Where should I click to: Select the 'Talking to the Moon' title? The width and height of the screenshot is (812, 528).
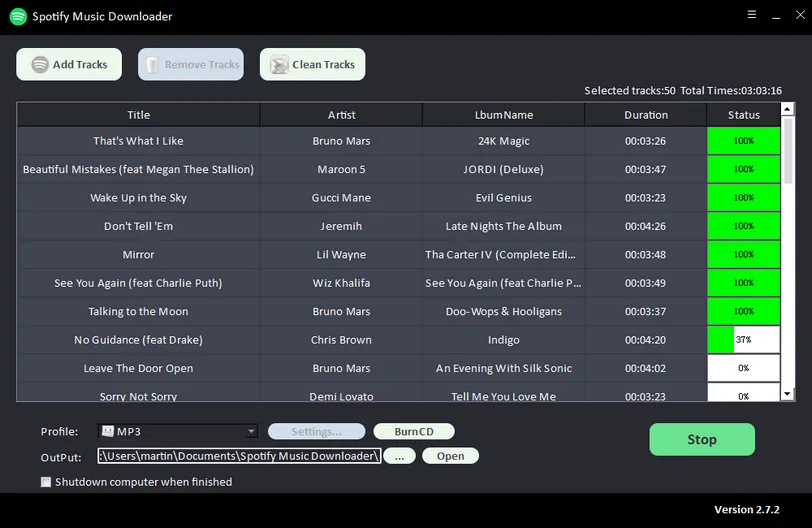tap(138, 312)
